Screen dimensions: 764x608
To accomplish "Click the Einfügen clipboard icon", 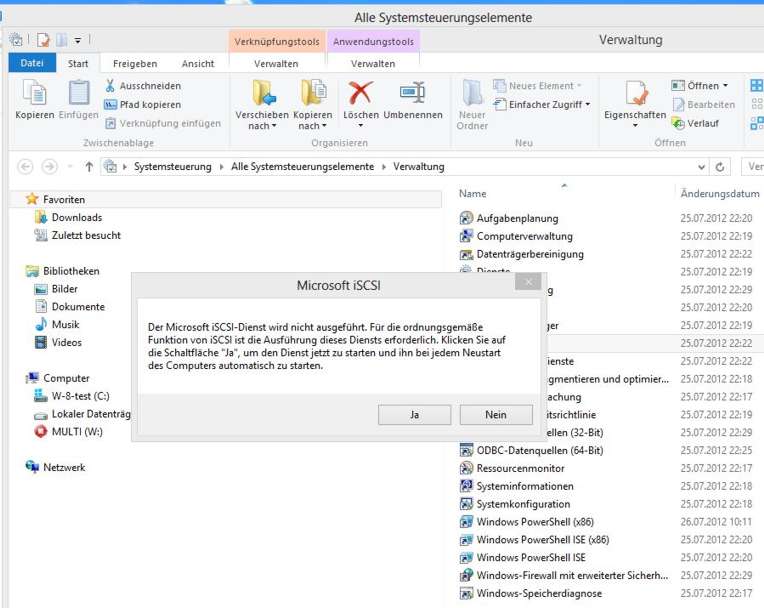I will click(x=78, y=93).
